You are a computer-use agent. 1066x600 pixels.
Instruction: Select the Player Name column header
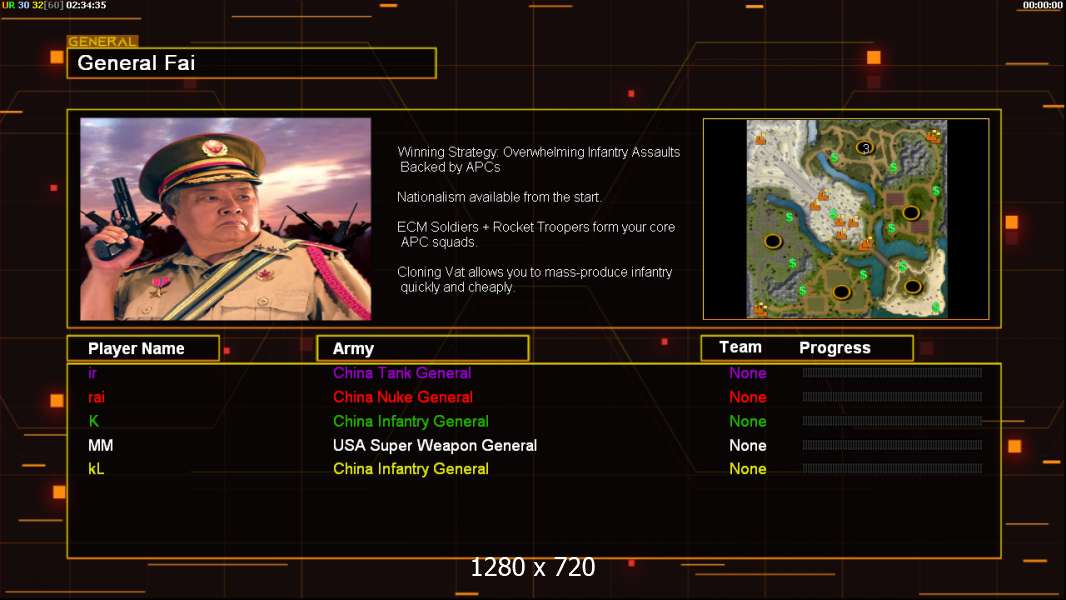pos(143,348)
